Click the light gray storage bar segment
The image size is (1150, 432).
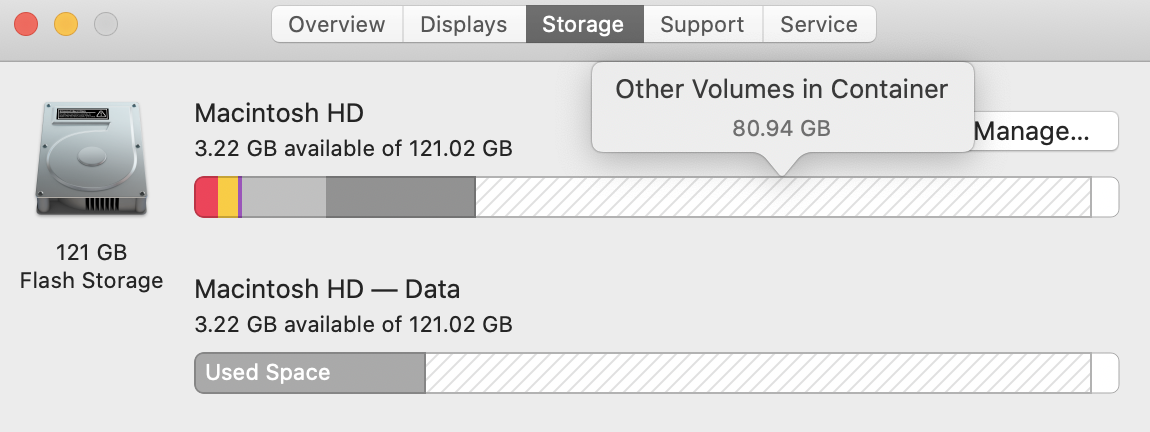tap(284, 197)
